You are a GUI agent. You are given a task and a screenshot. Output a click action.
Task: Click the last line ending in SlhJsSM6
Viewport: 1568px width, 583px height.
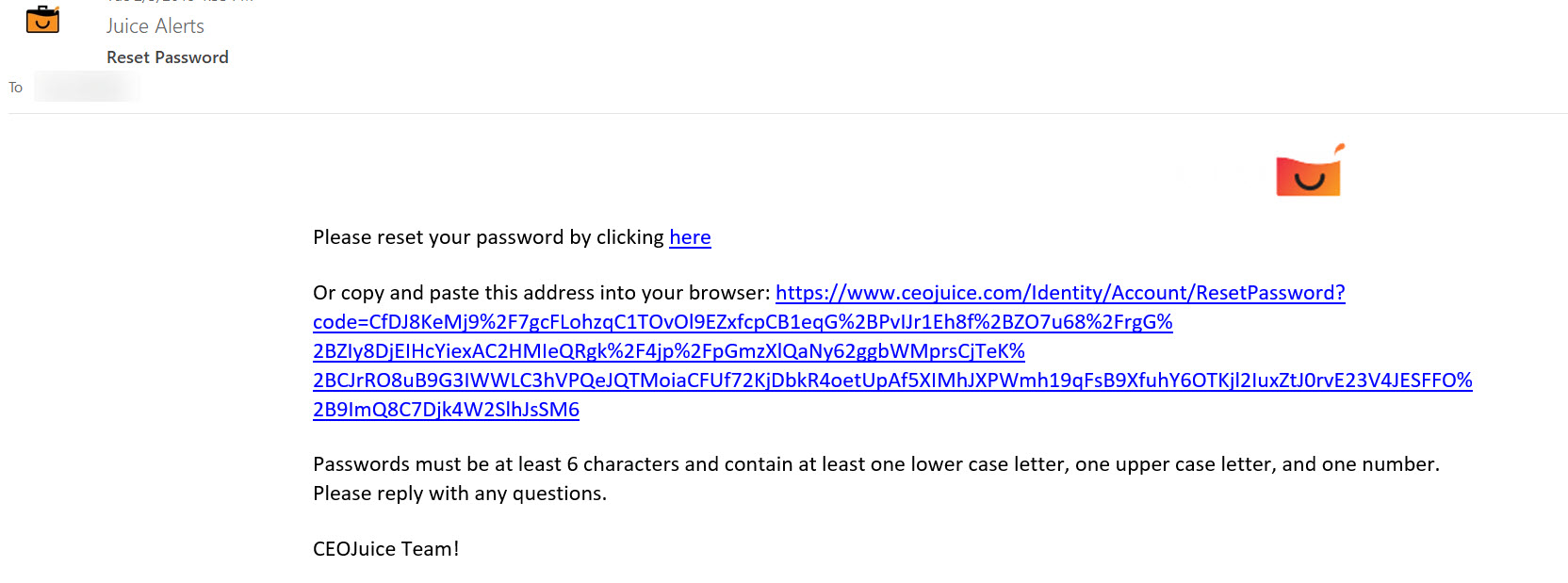(446, 410)
